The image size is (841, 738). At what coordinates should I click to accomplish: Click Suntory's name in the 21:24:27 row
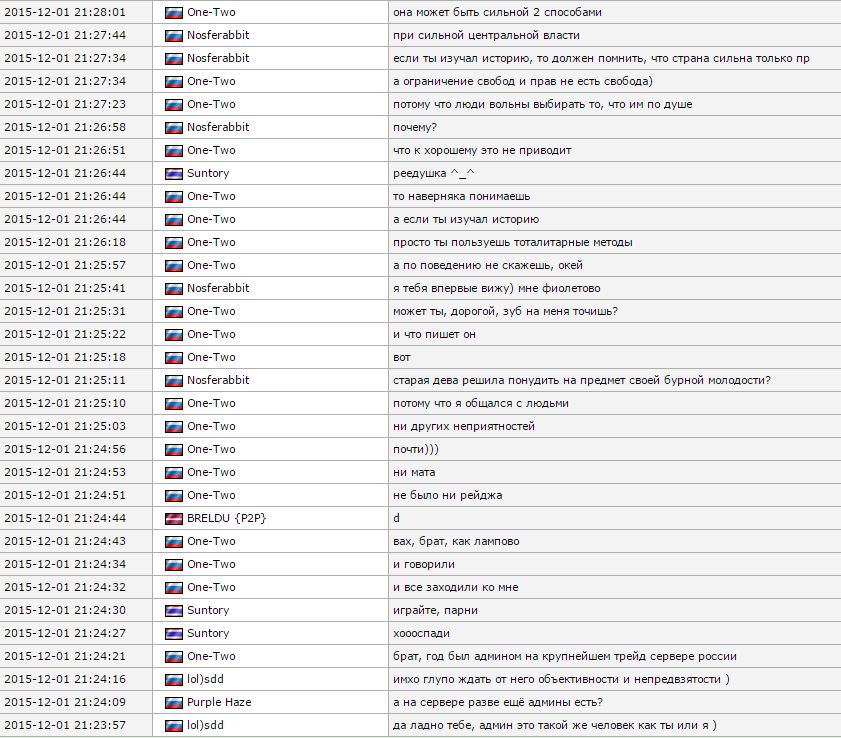pos(208,633)
